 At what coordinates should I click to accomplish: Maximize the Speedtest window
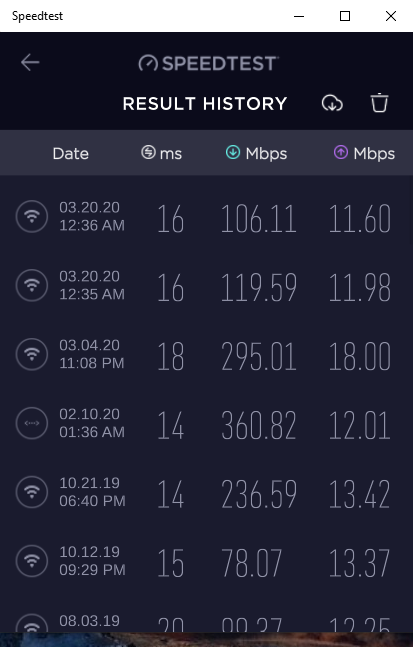345,16
